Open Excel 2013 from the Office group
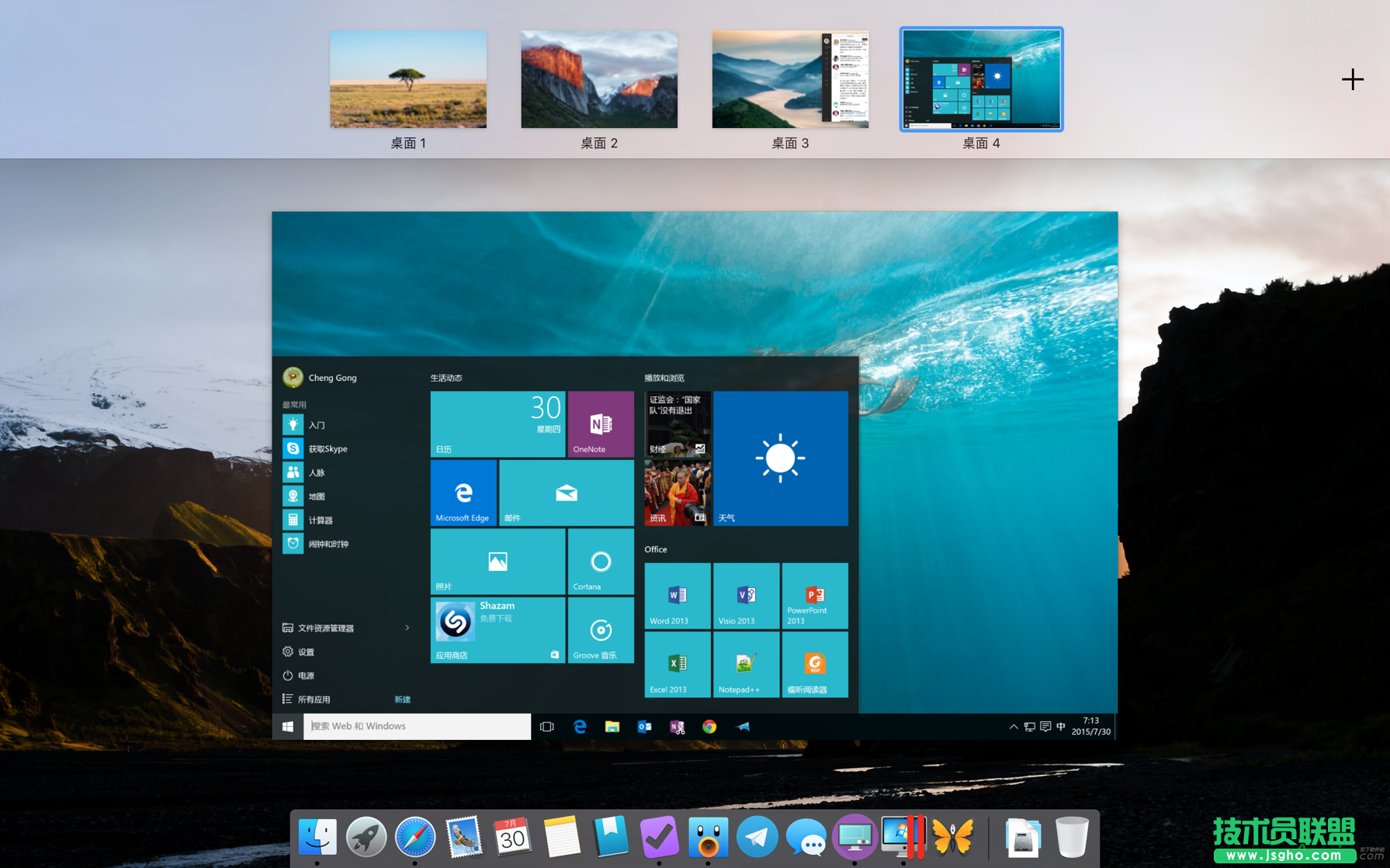Viewport: 1390px width, 868px height. (x=676, y=665)
